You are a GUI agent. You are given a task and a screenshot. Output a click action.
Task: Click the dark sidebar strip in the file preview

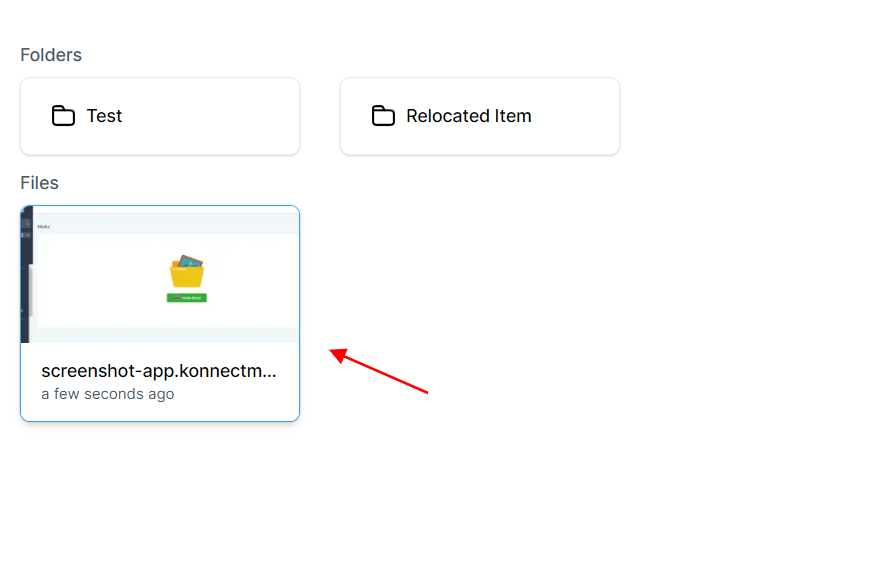point(26,274)
